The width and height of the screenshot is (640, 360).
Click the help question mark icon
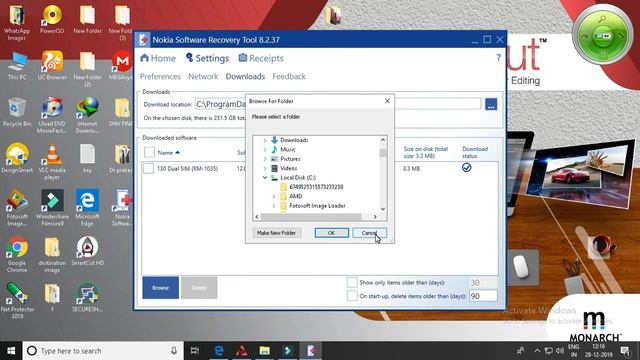[498, 58]
